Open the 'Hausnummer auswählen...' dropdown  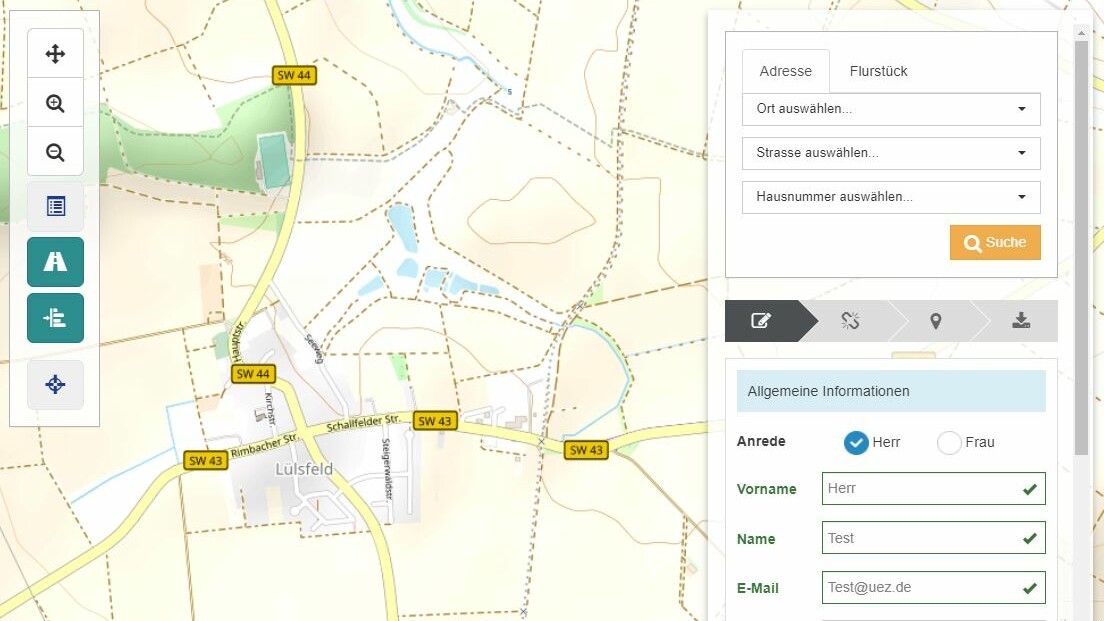pos(890,197)
